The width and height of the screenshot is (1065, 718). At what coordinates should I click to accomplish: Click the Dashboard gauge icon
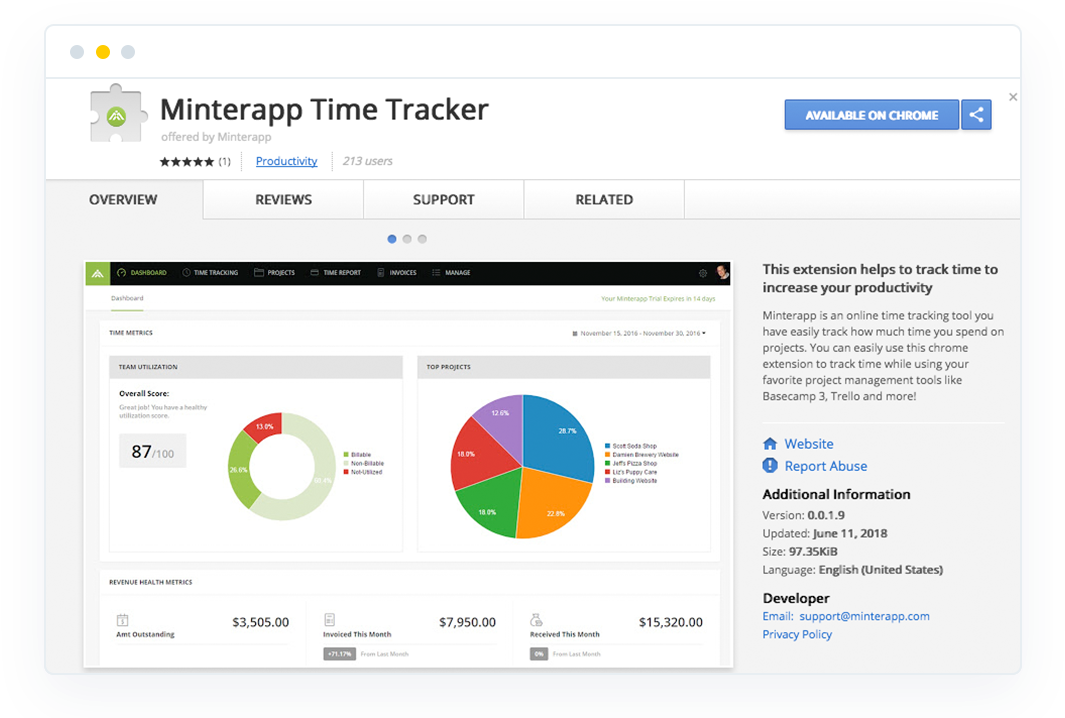[x=122, y=272]
